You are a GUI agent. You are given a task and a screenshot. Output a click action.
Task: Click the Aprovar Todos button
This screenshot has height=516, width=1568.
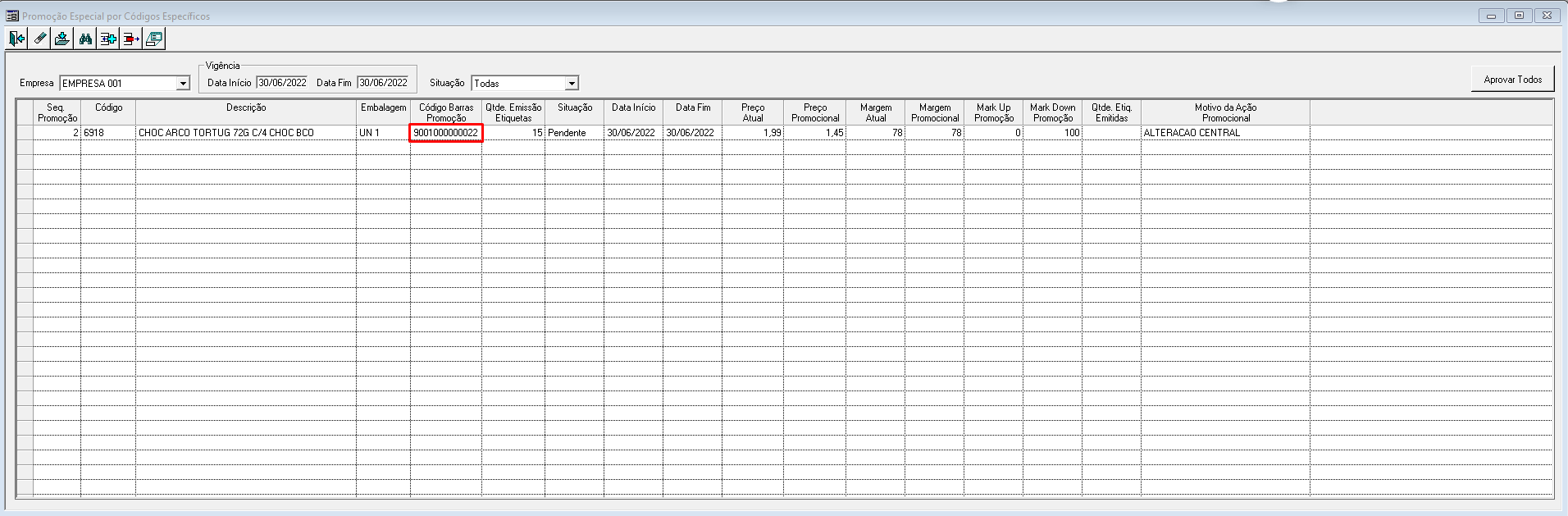[1513, 80]
